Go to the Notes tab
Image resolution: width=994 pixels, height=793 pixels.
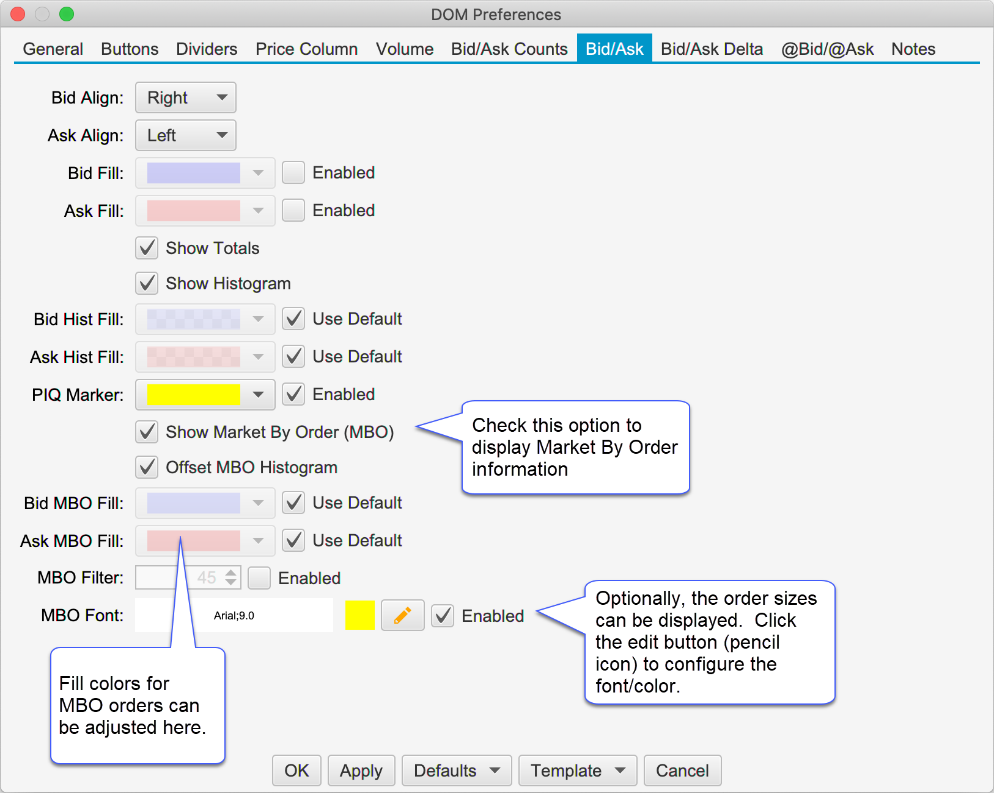point(913,49)
